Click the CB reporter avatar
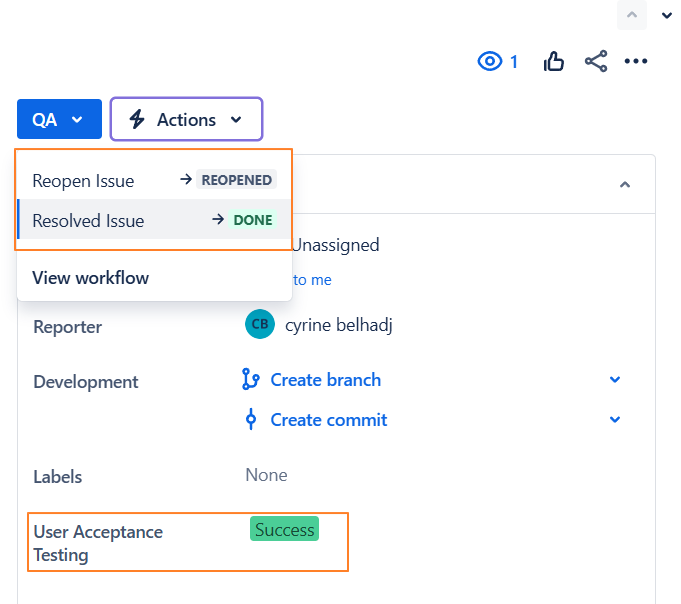 coord(259,325)
